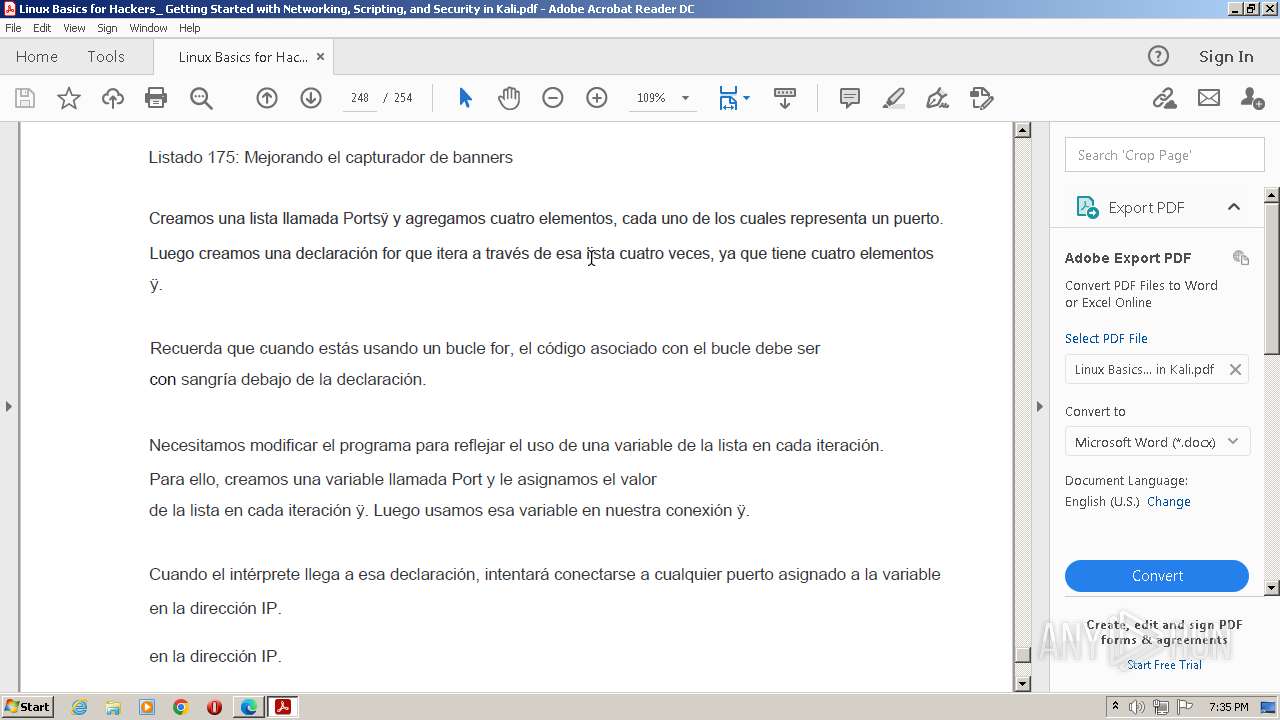Open Internet Explorer from taskbar
Image resolution: width=1280 pixels, height=720 pixels.
(x=79, y=707)
